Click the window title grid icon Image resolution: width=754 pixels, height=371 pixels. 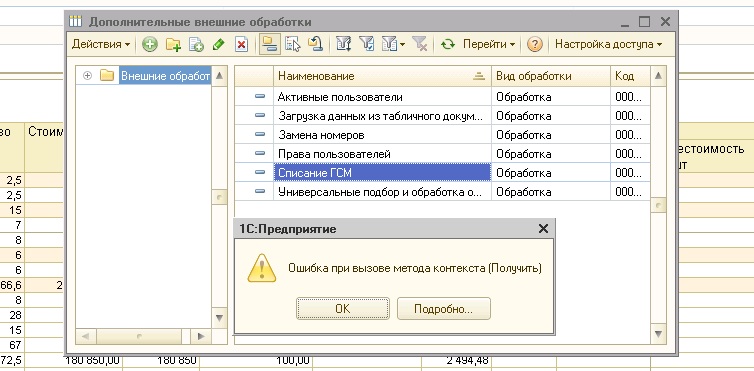click(75, 22)
